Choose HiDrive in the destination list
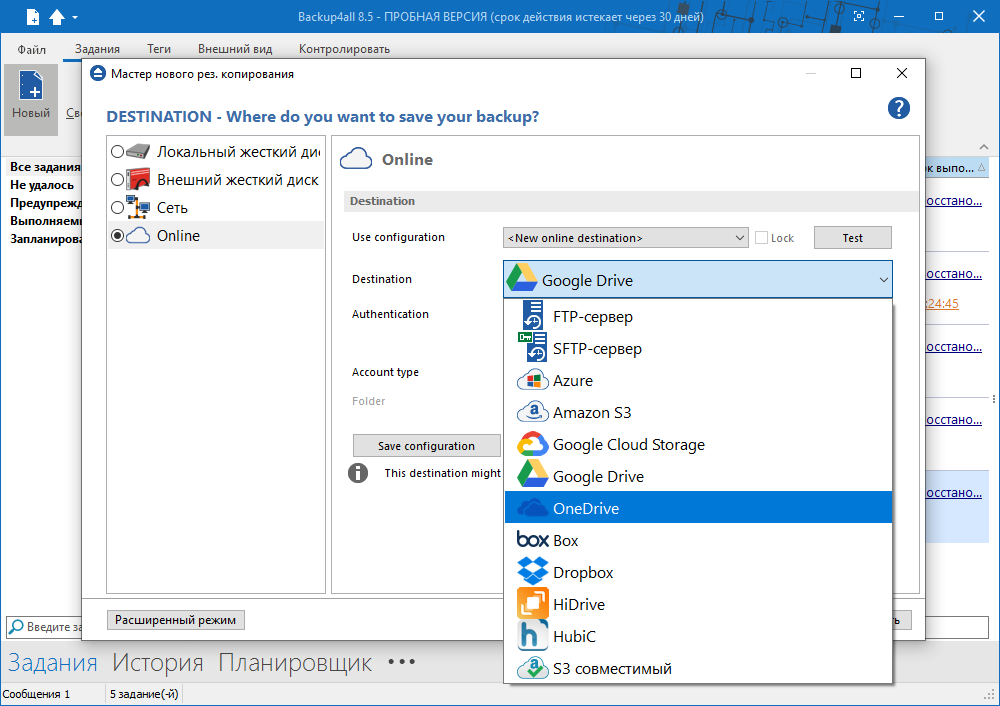The height and width of the screenshot is (706, 1000). (x=698, y=603)
